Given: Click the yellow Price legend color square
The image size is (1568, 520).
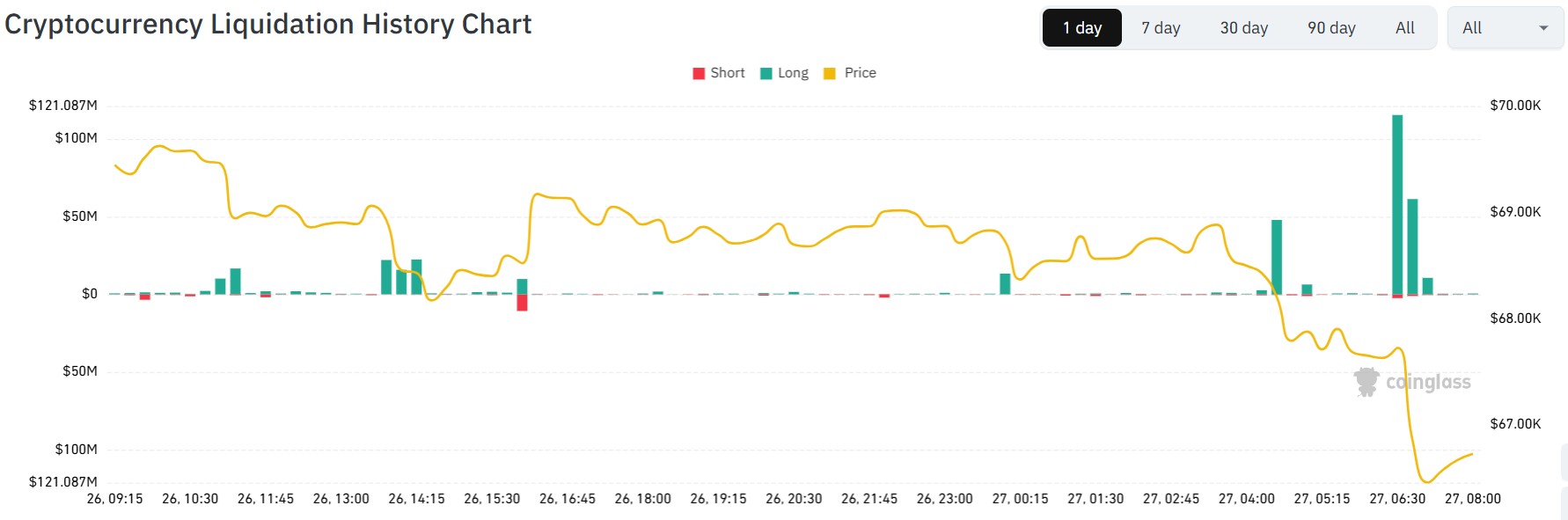Looking at the screenshot, I should coord(829,74).
